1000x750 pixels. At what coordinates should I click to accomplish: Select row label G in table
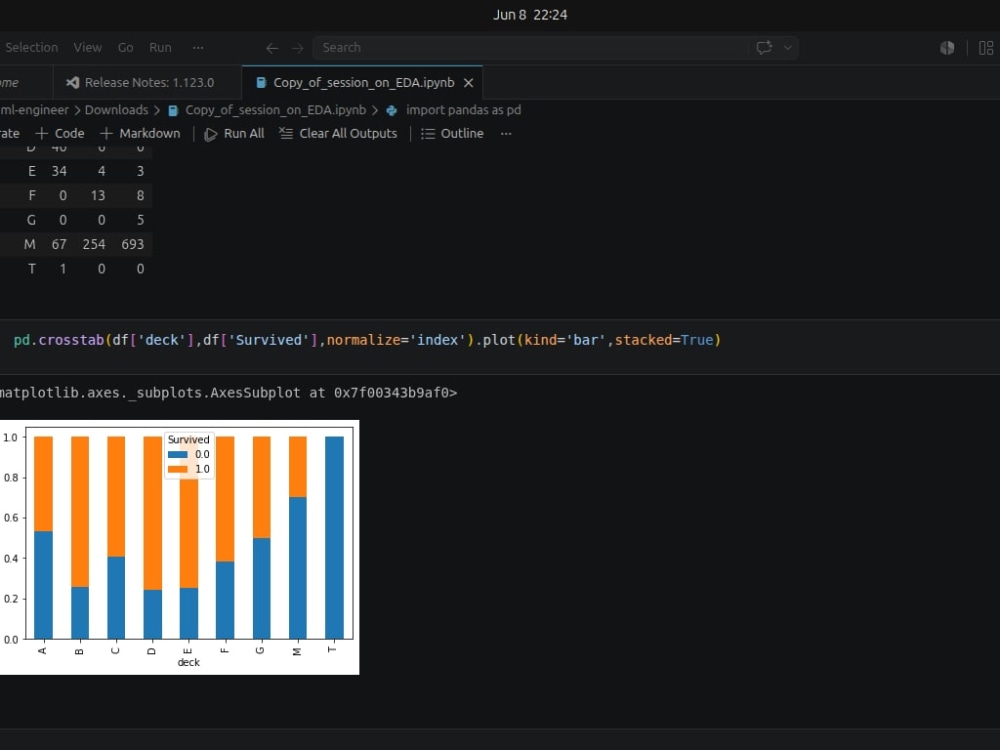(31, 220)
